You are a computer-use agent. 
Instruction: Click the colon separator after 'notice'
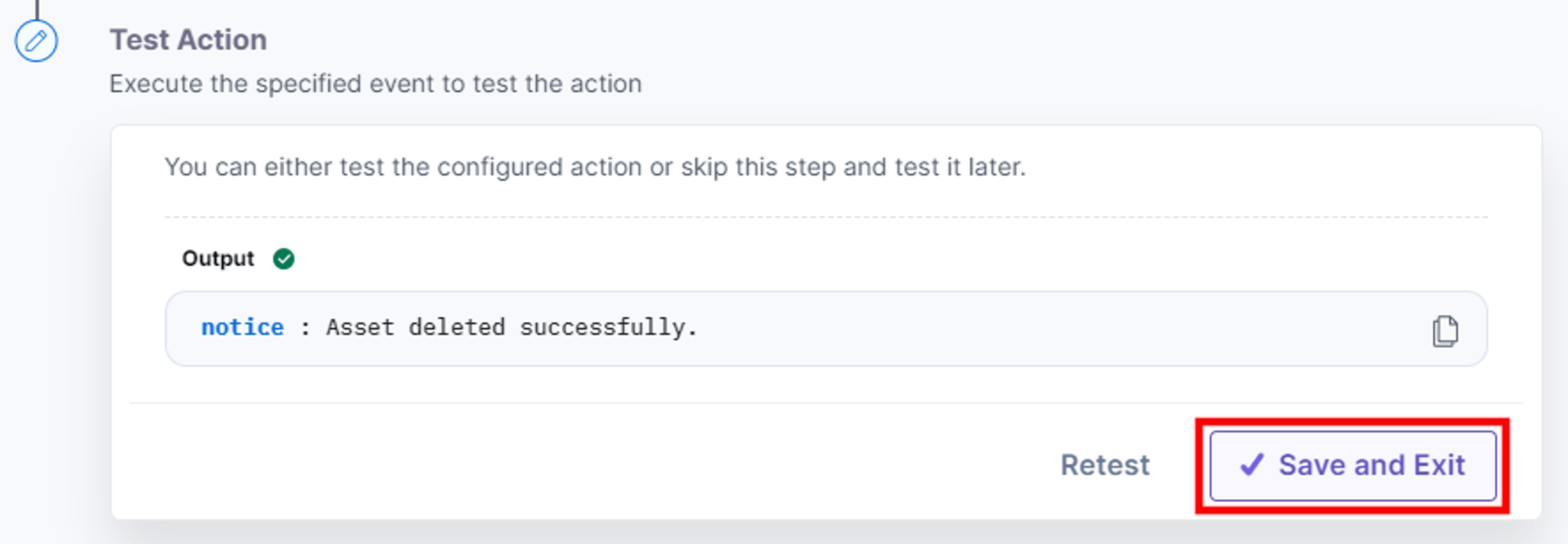tap(305, 329)
